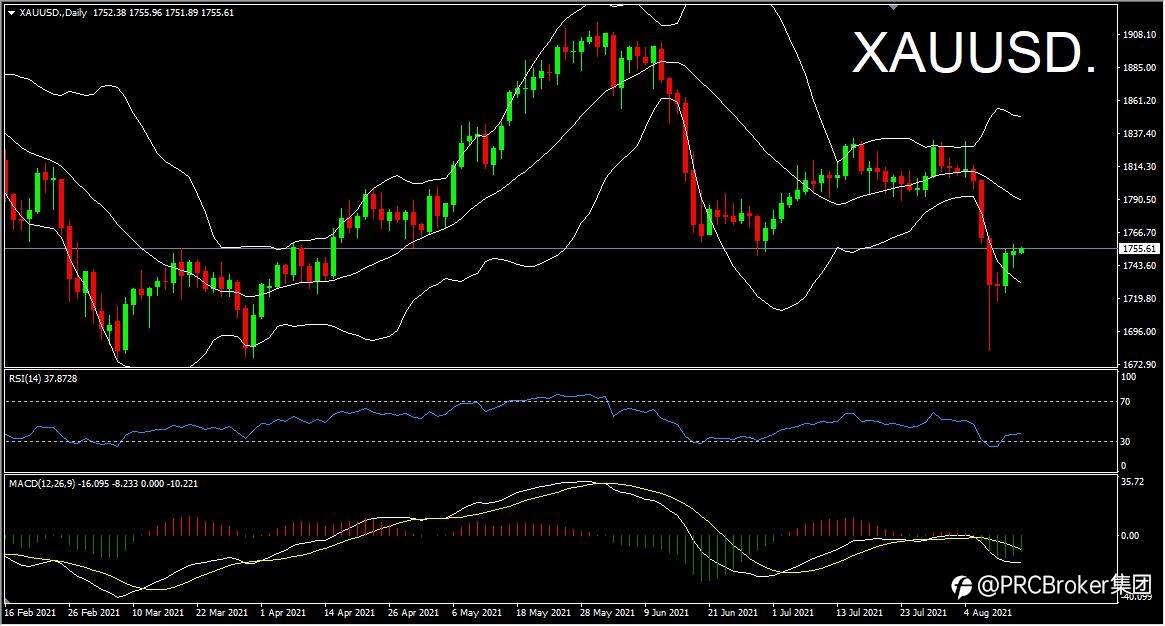Viewport: 1165px width, 626px height.
Task: Click the 14 Apr 2021 date label
Action: point(349,613)
